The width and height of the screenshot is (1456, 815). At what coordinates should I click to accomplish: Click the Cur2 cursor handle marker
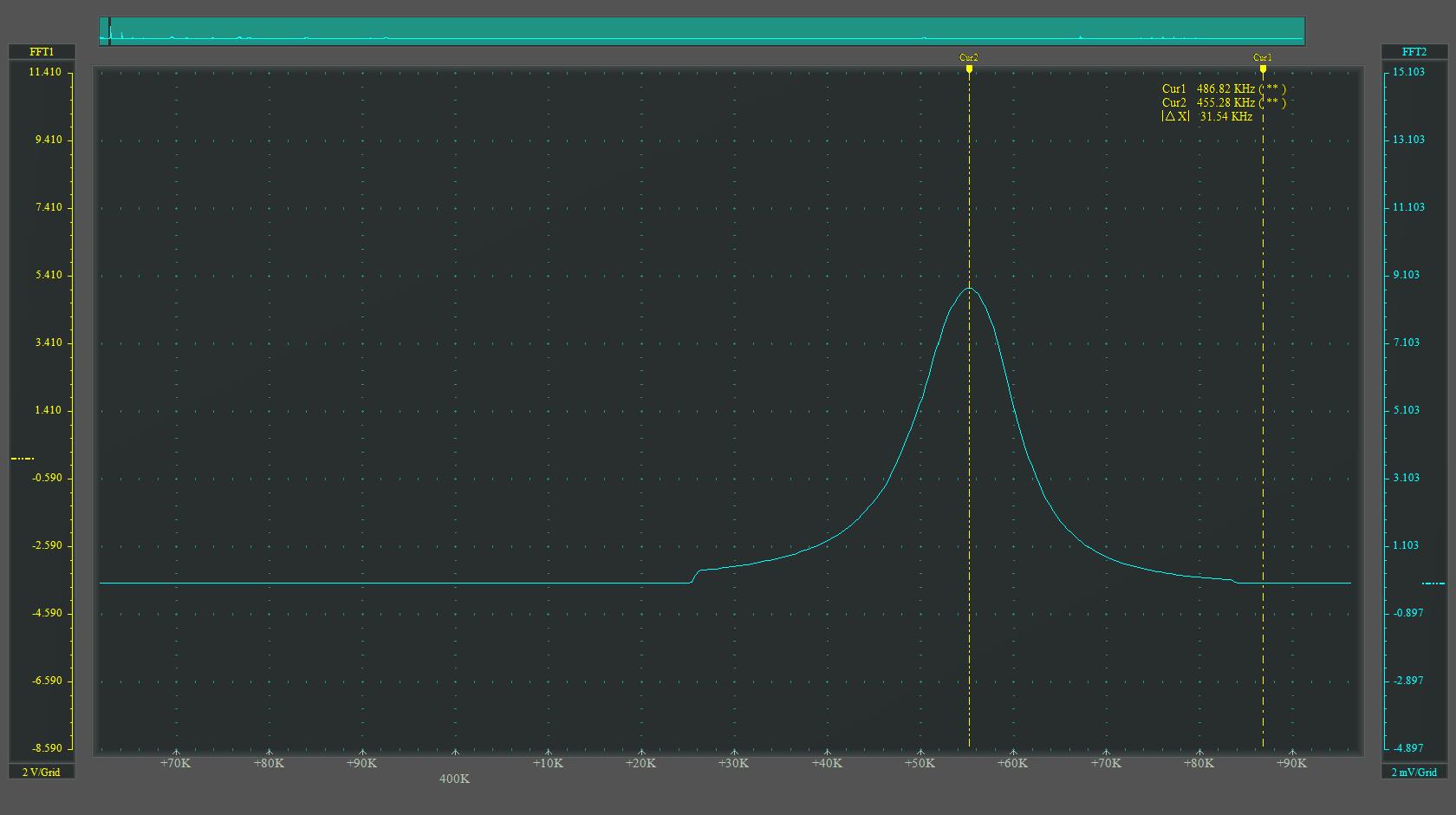(969, 68)
